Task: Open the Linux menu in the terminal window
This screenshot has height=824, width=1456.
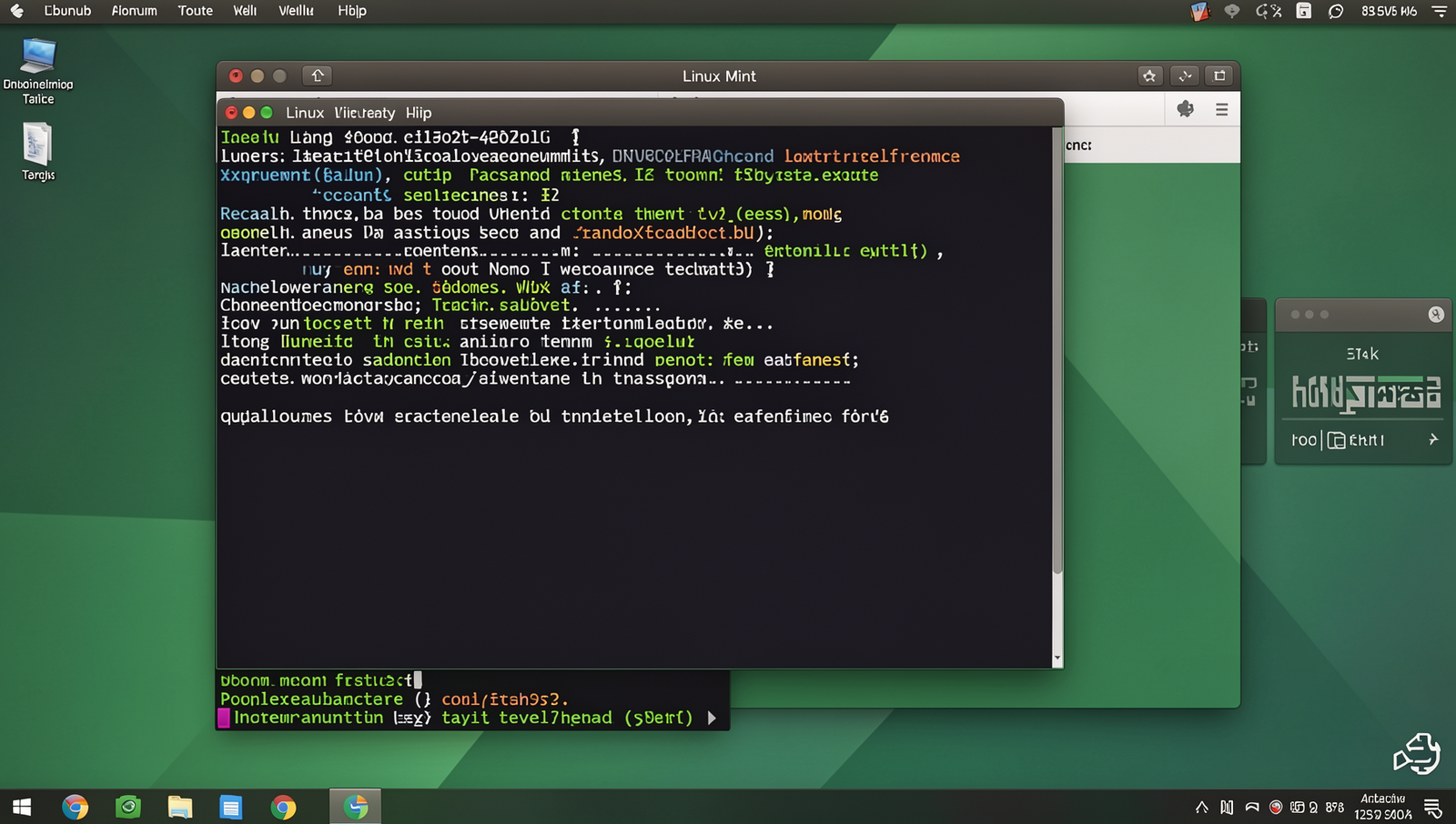Action: [x=305, y=113]
